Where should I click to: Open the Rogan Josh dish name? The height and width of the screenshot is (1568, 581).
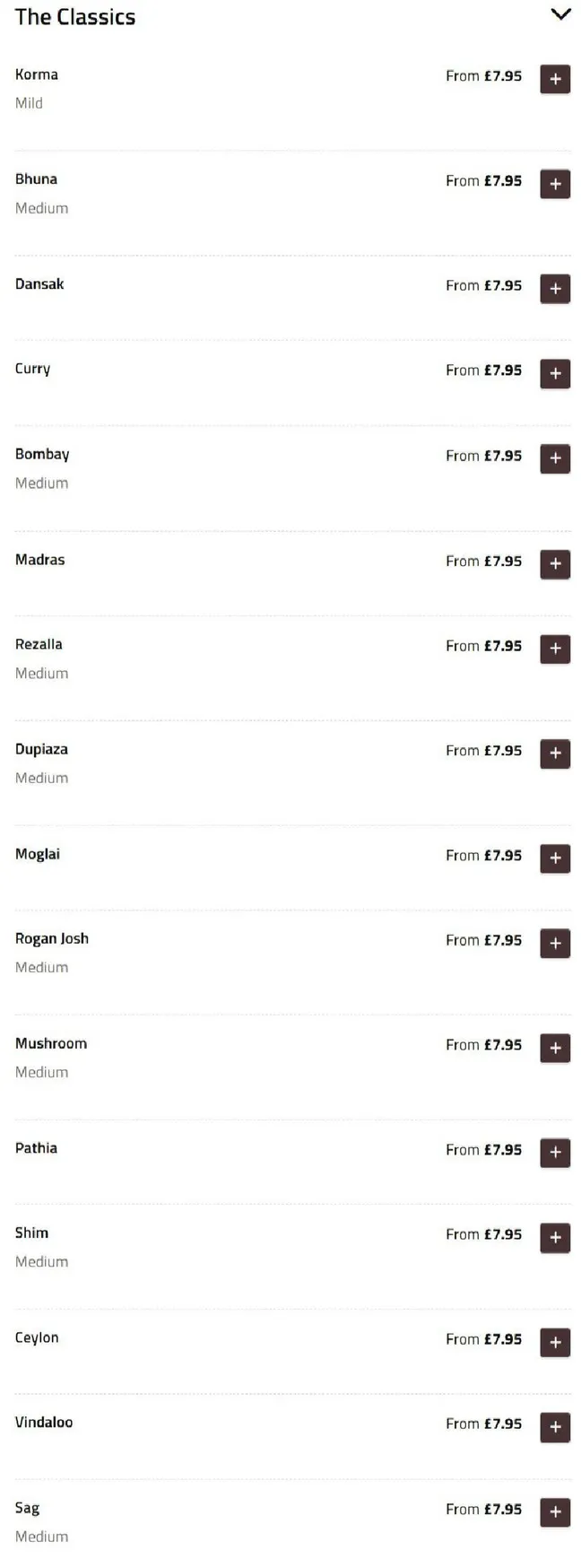point(52,938)
